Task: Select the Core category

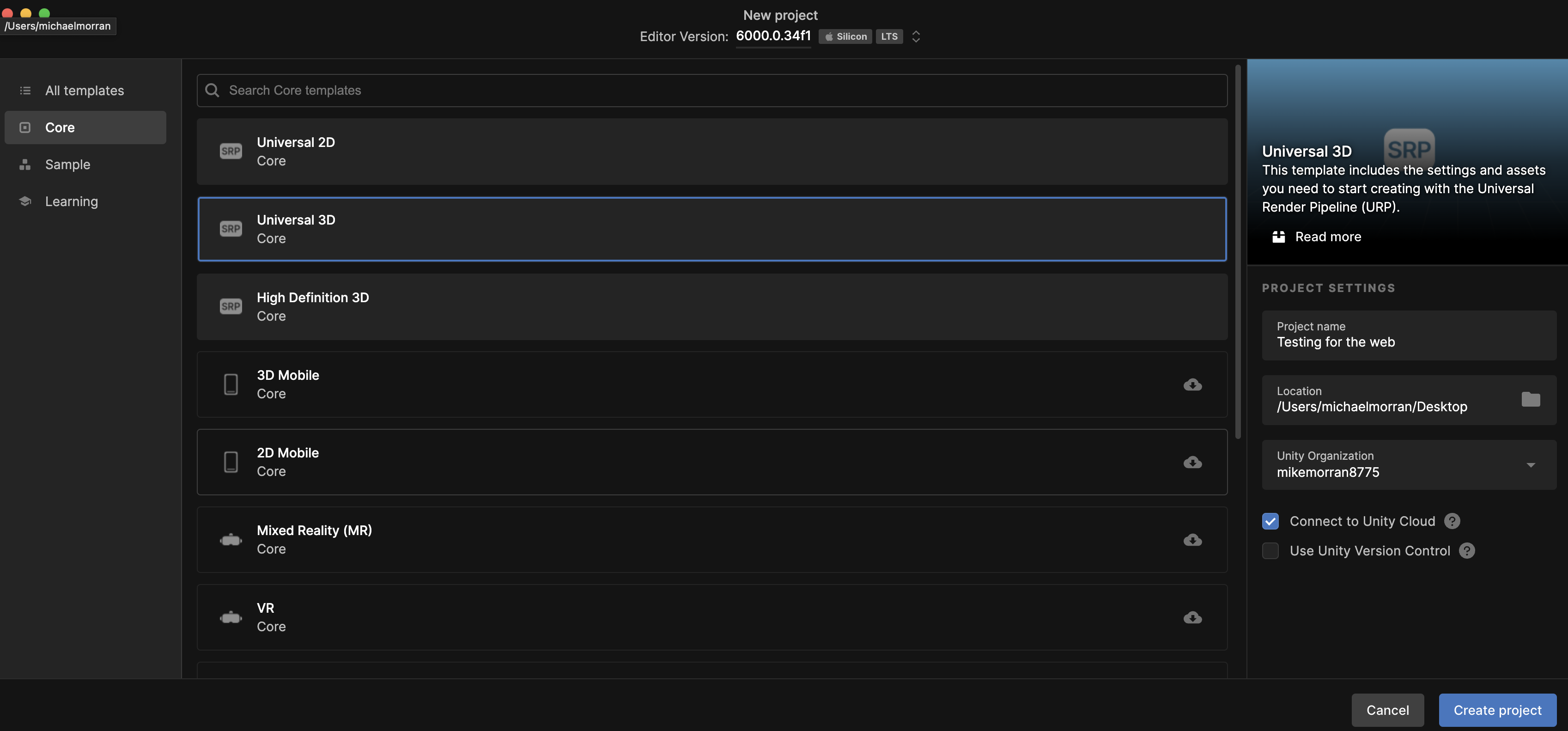Action: [85, 127]
